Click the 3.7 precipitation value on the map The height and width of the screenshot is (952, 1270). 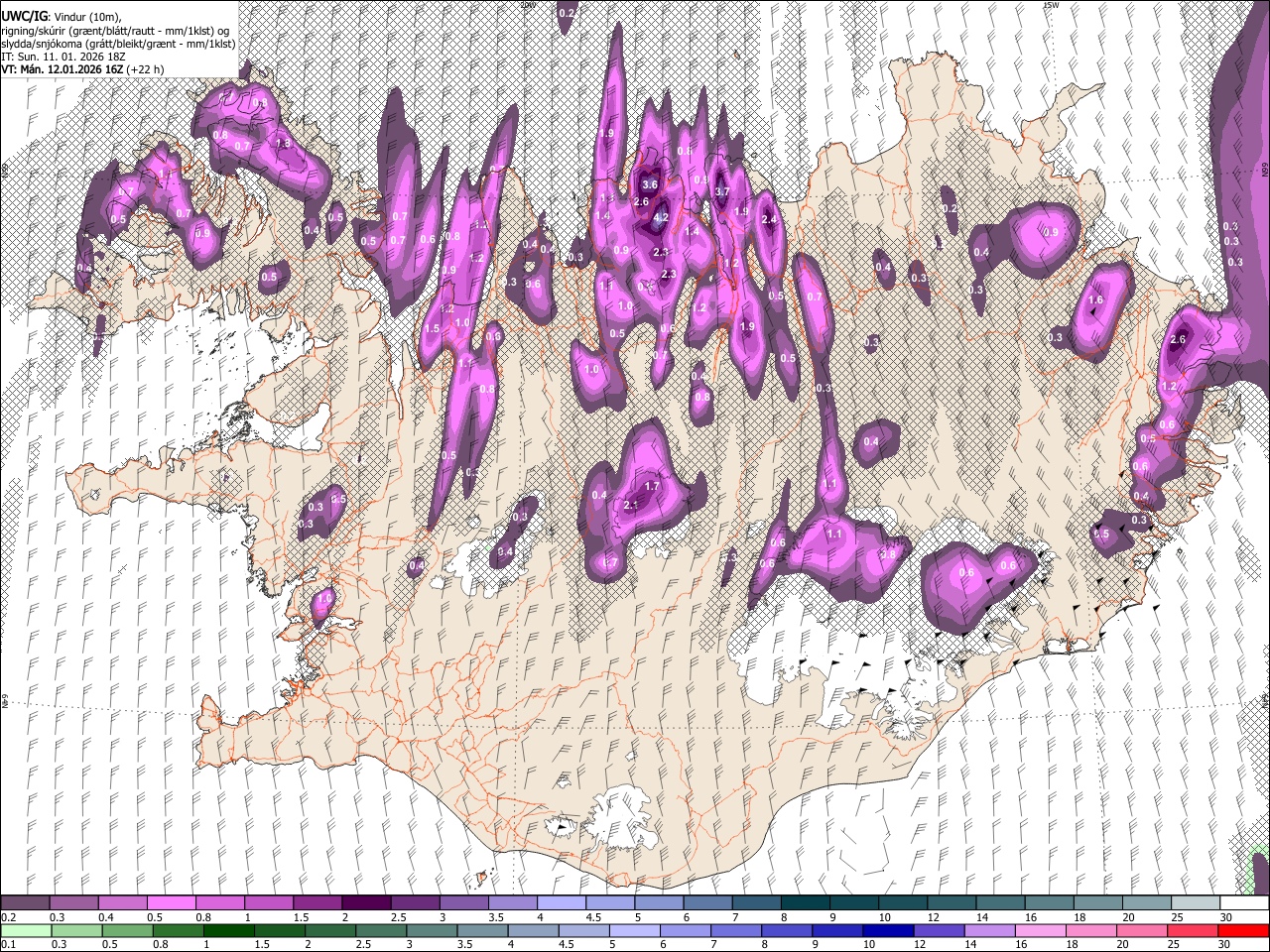coord(722,191)
